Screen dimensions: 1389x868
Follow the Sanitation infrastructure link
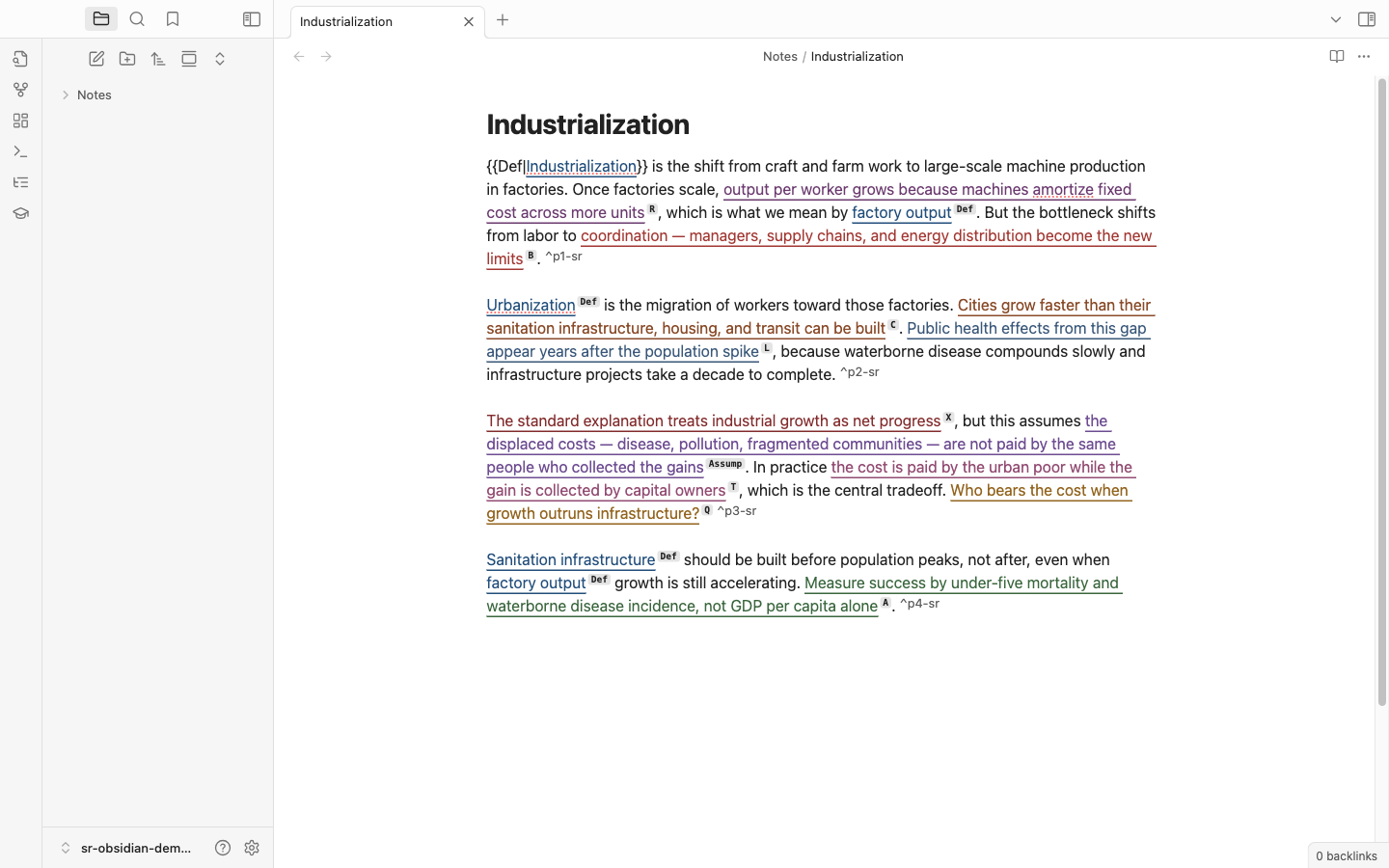tap(570, 560)
